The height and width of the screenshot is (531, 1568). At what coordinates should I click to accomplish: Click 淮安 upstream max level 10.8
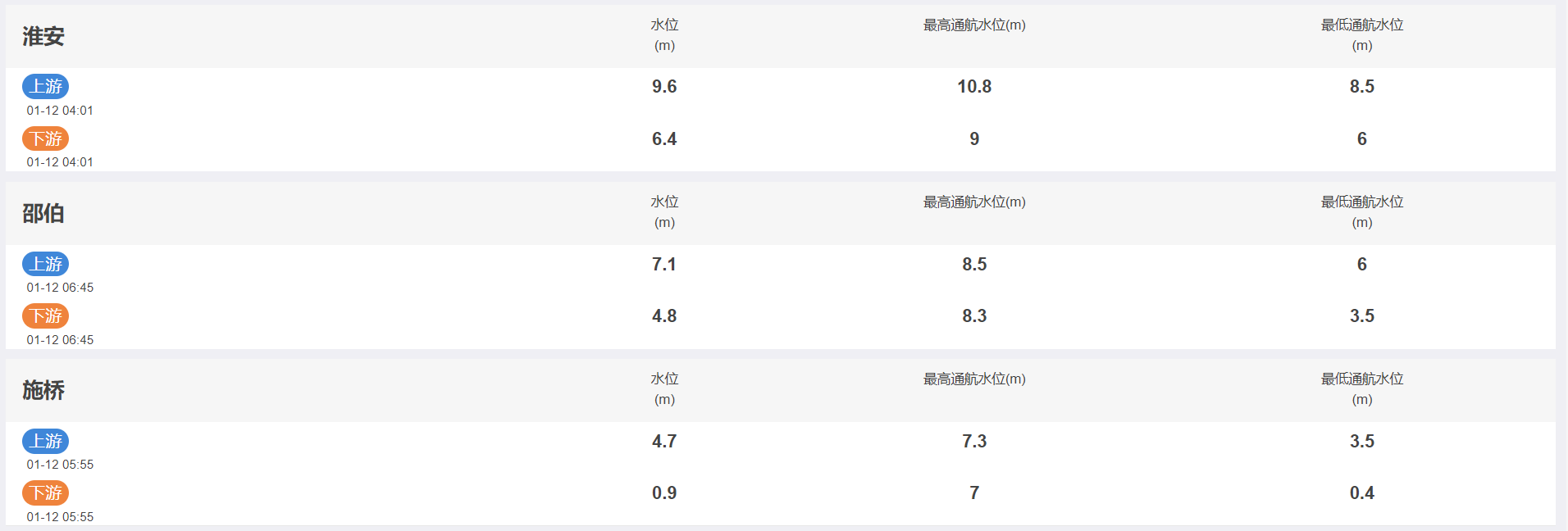pyautogui.click(x=974, y=86)
